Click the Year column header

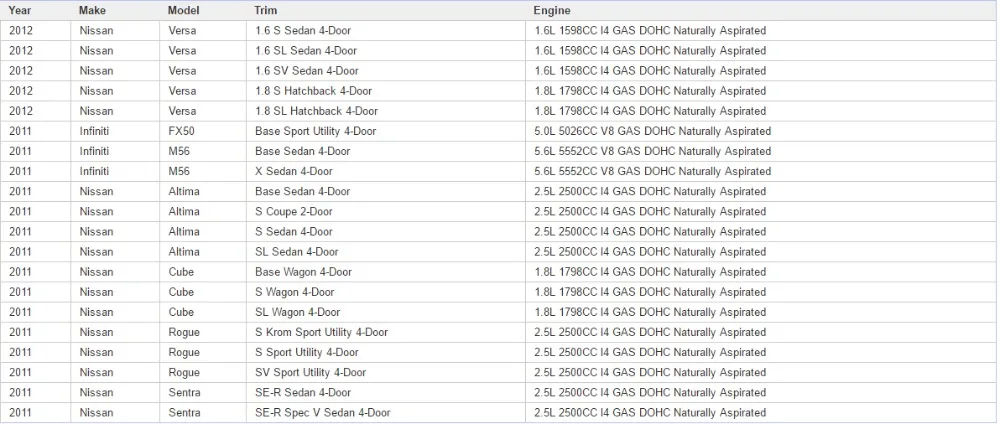36,10
